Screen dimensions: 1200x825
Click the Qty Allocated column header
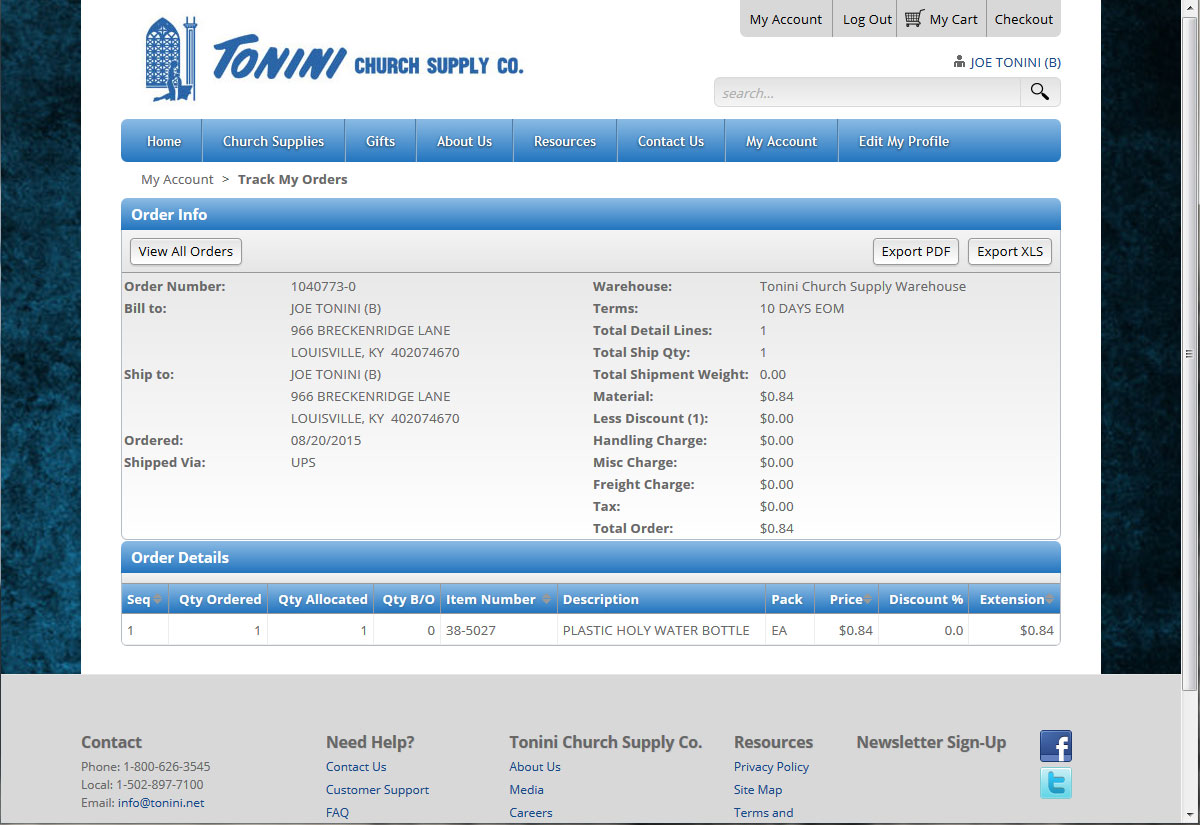click(321, 600)
